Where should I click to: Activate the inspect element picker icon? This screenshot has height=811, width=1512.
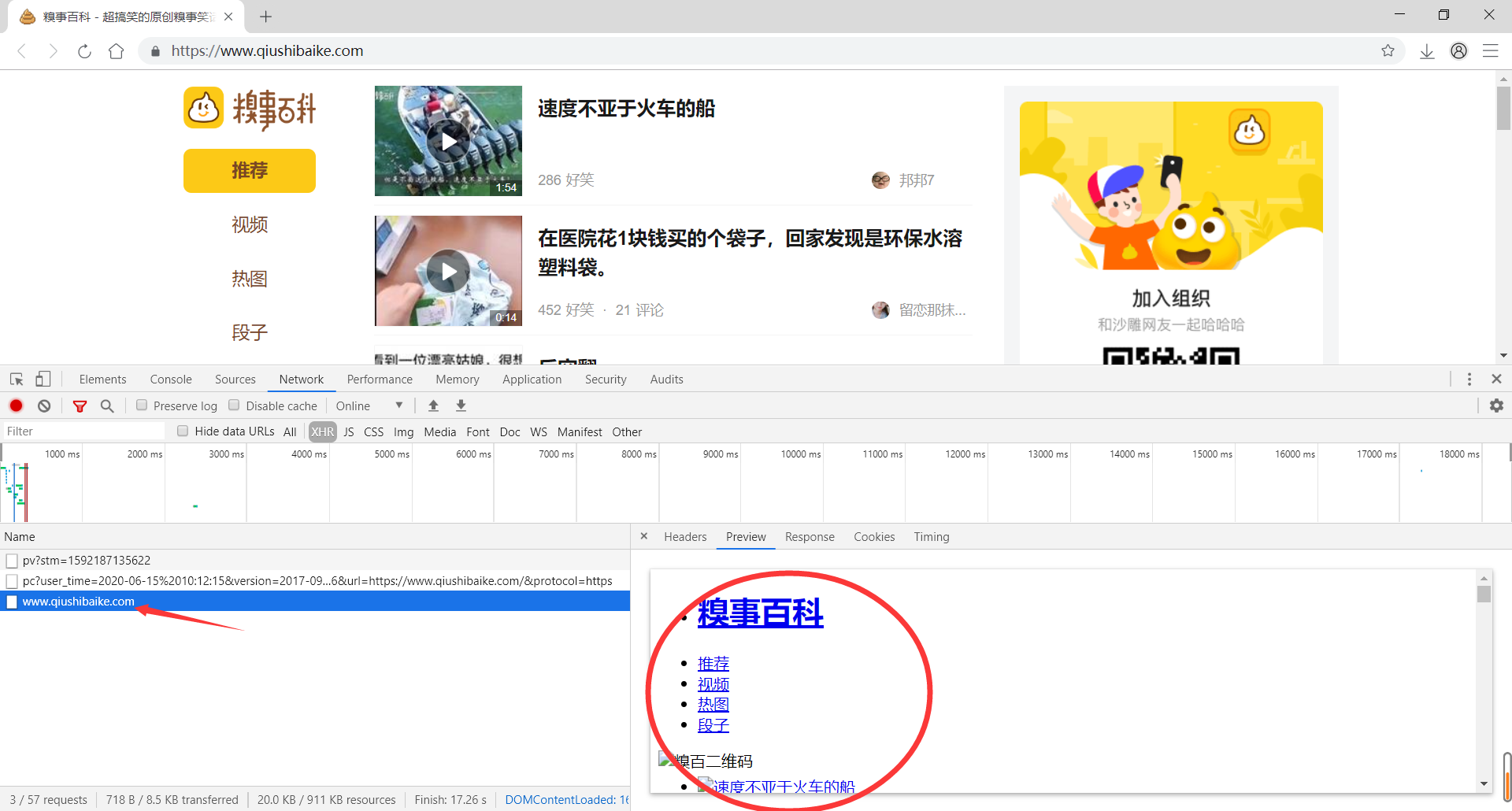pos(17,380)
